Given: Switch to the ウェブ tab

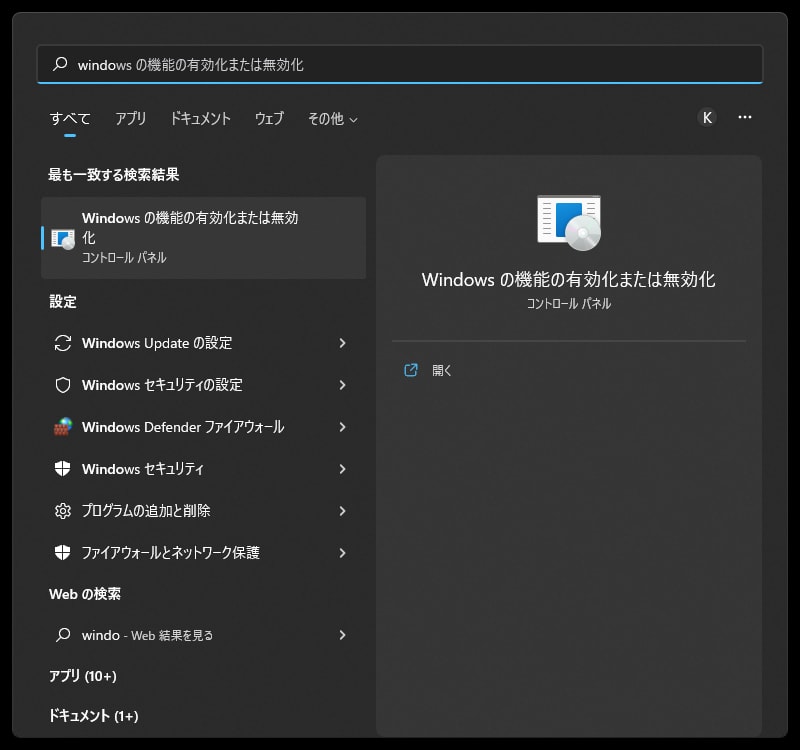Looking at the screenshot, I should coord(268,118).
